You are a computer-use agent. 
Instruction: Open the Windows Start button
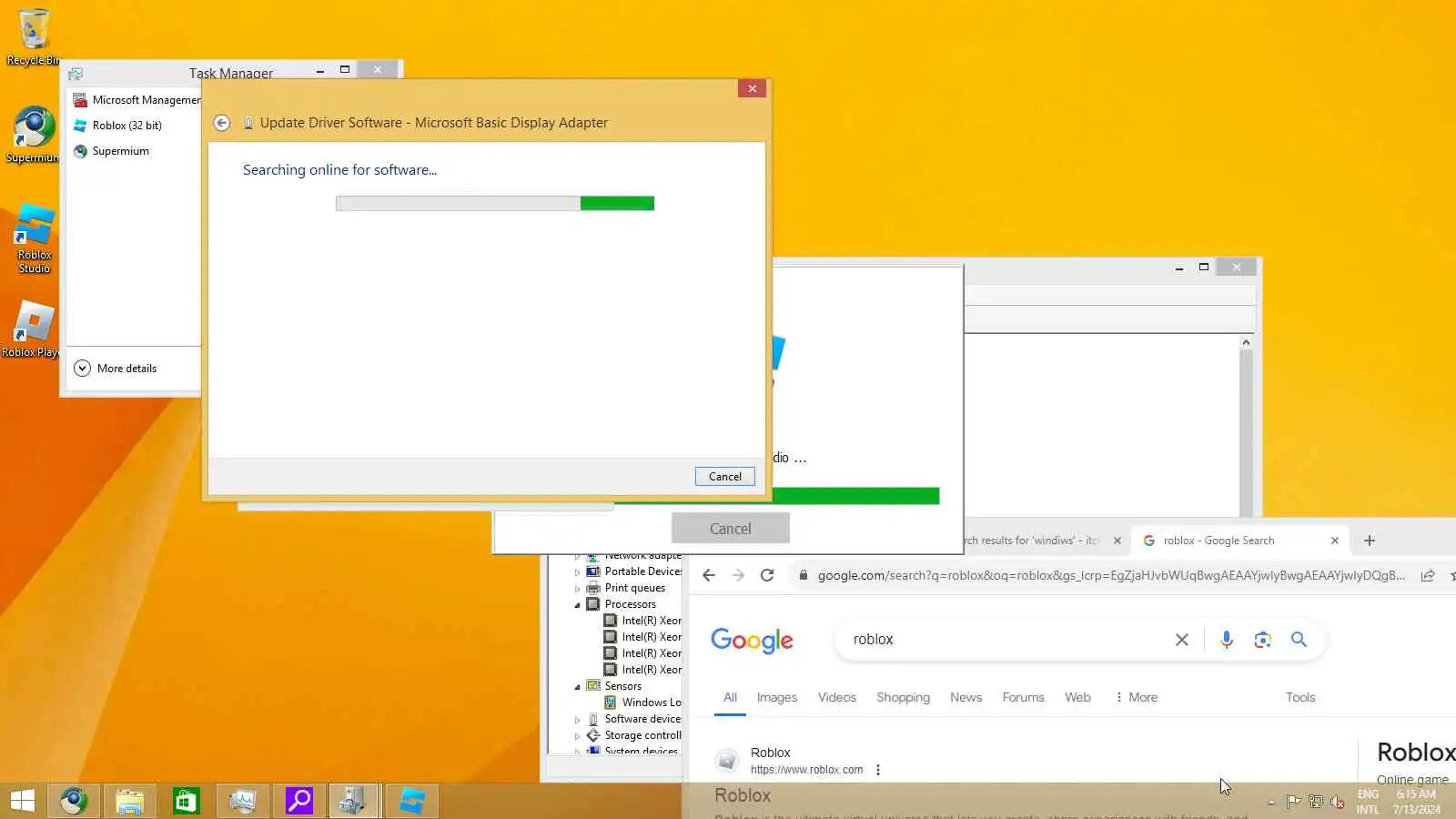pyautogui.click(x=22, y=801)
